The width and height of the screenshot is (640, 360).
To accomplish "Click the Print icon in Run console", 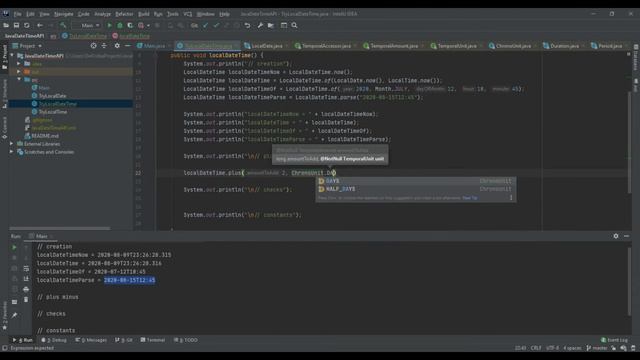I will coord(26,289).
